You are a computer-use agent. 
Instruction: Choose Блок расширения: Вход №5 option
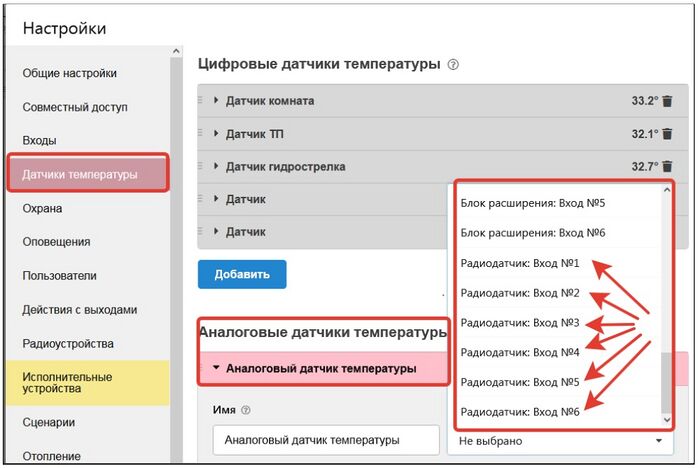(532, 203)
